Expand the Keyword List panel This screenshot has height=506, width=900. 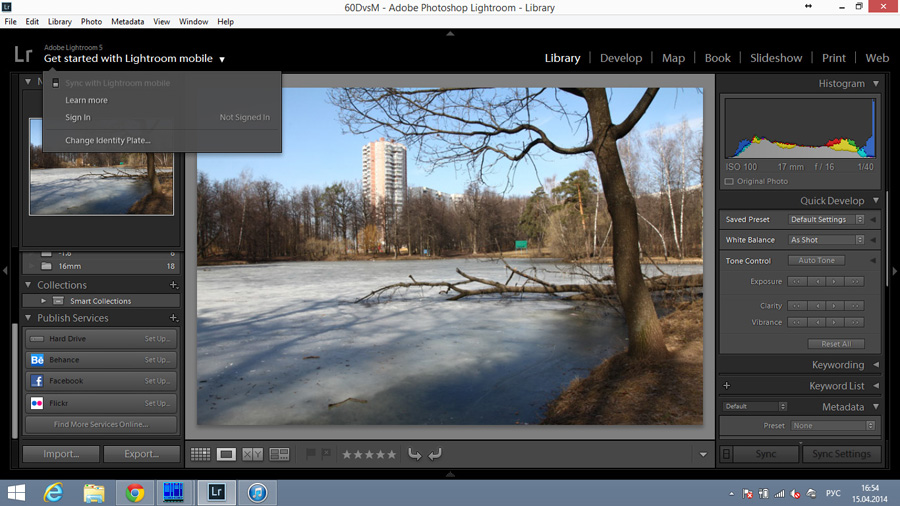(876, 386)
